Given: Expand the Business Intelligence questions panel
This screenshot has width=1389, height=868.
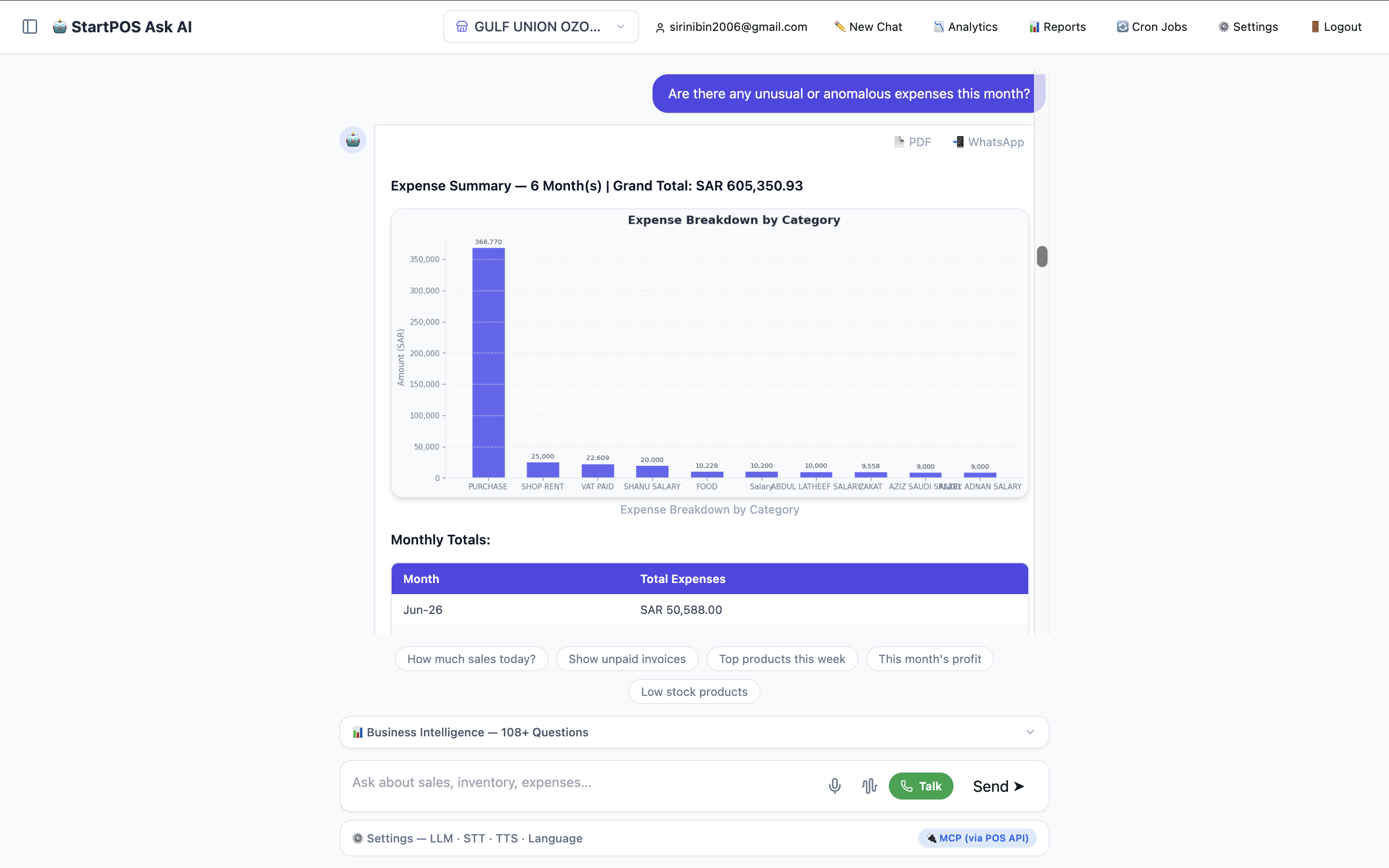Looking at the screenshot, I should click(694, 732).
